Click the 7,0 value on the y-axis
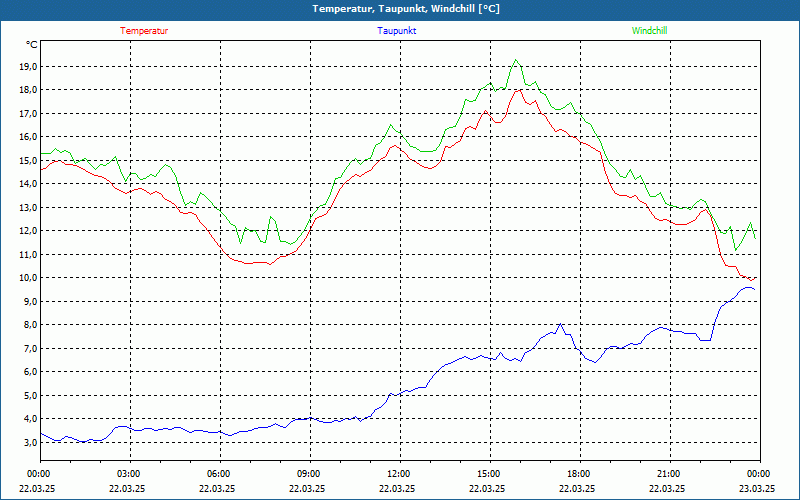The height and width of the screenshot is (500, 800). (30, 348)
